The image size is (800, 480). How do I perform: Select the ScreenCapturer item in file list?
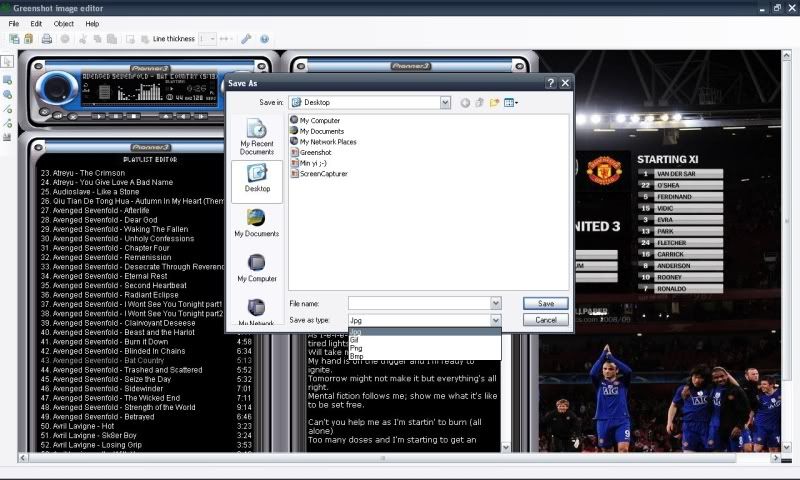[319, 174]
